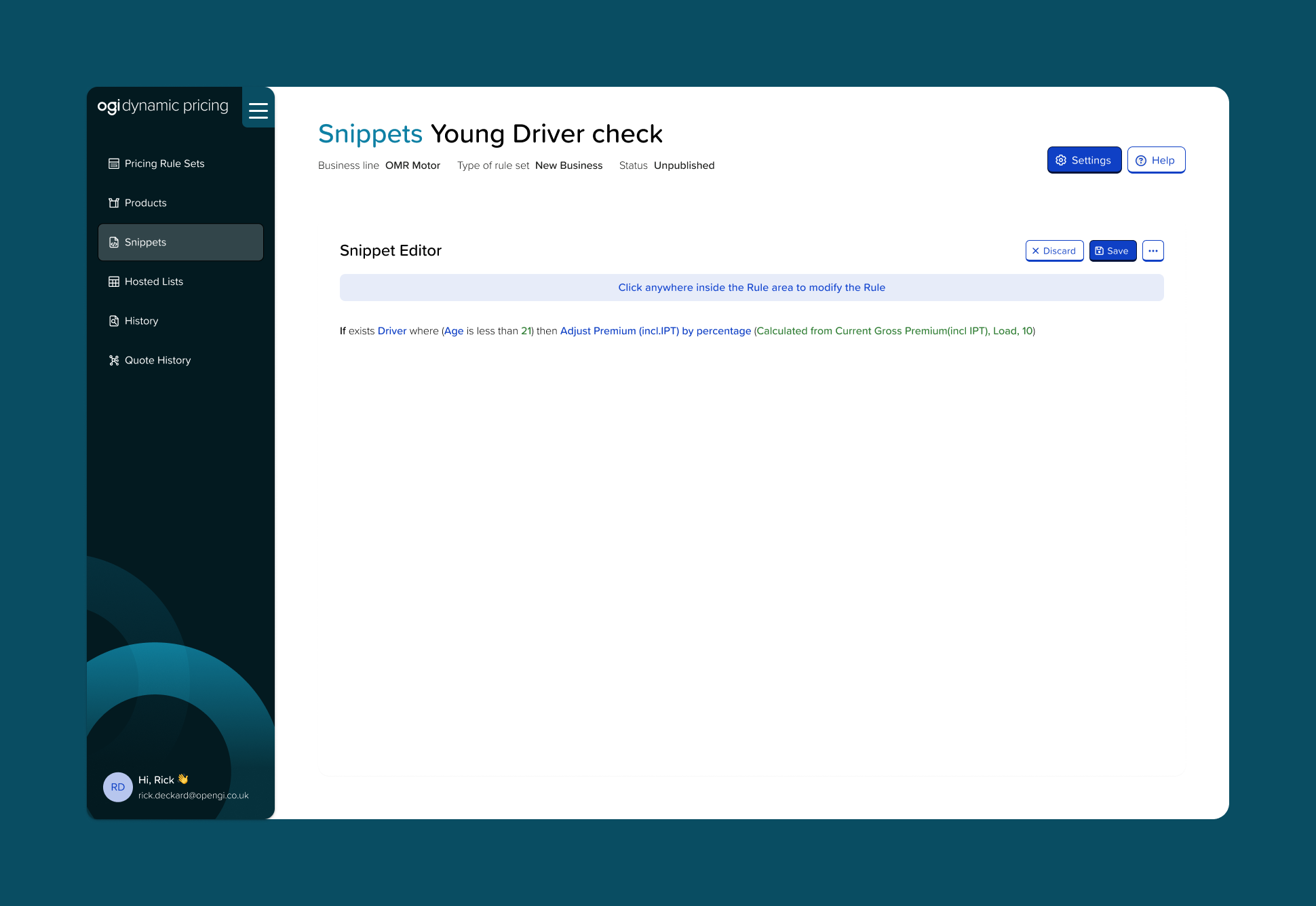Click the Products sidebar icon
Image resolution: width=1316 pixels, height=906 pixels.
click(114, 203)
